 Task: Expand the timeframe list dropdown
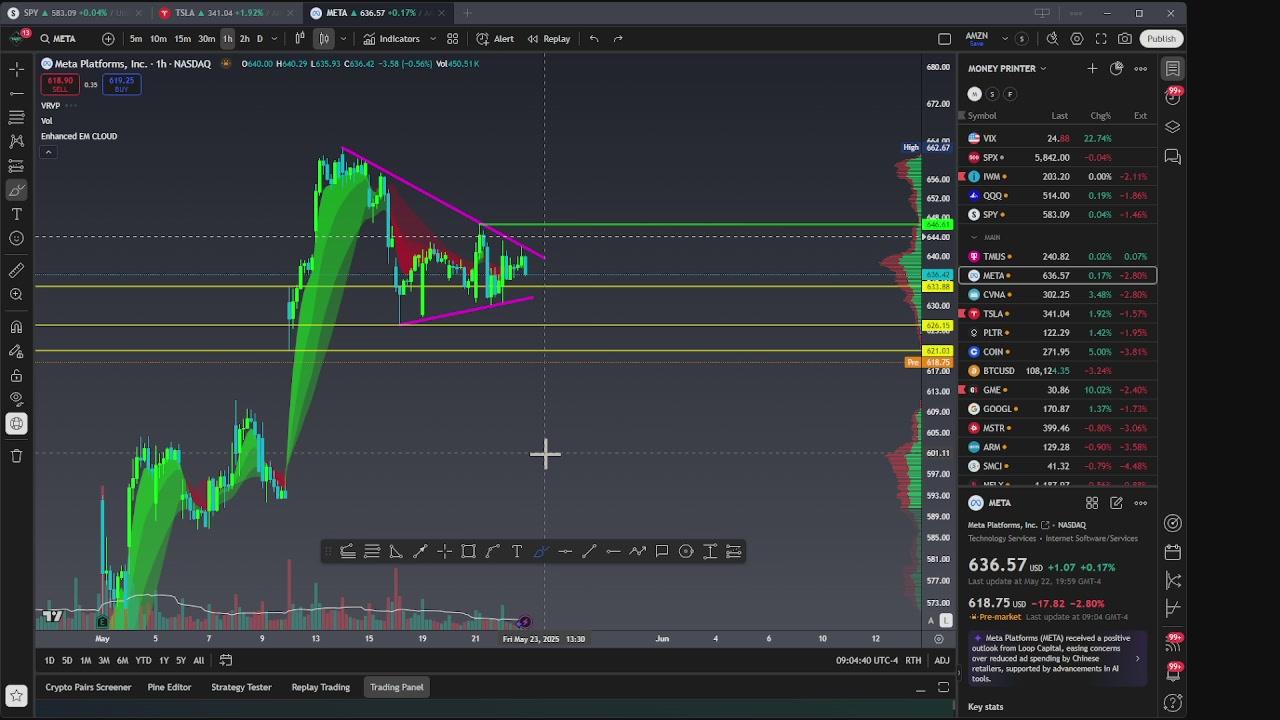[x=276, y=39]
